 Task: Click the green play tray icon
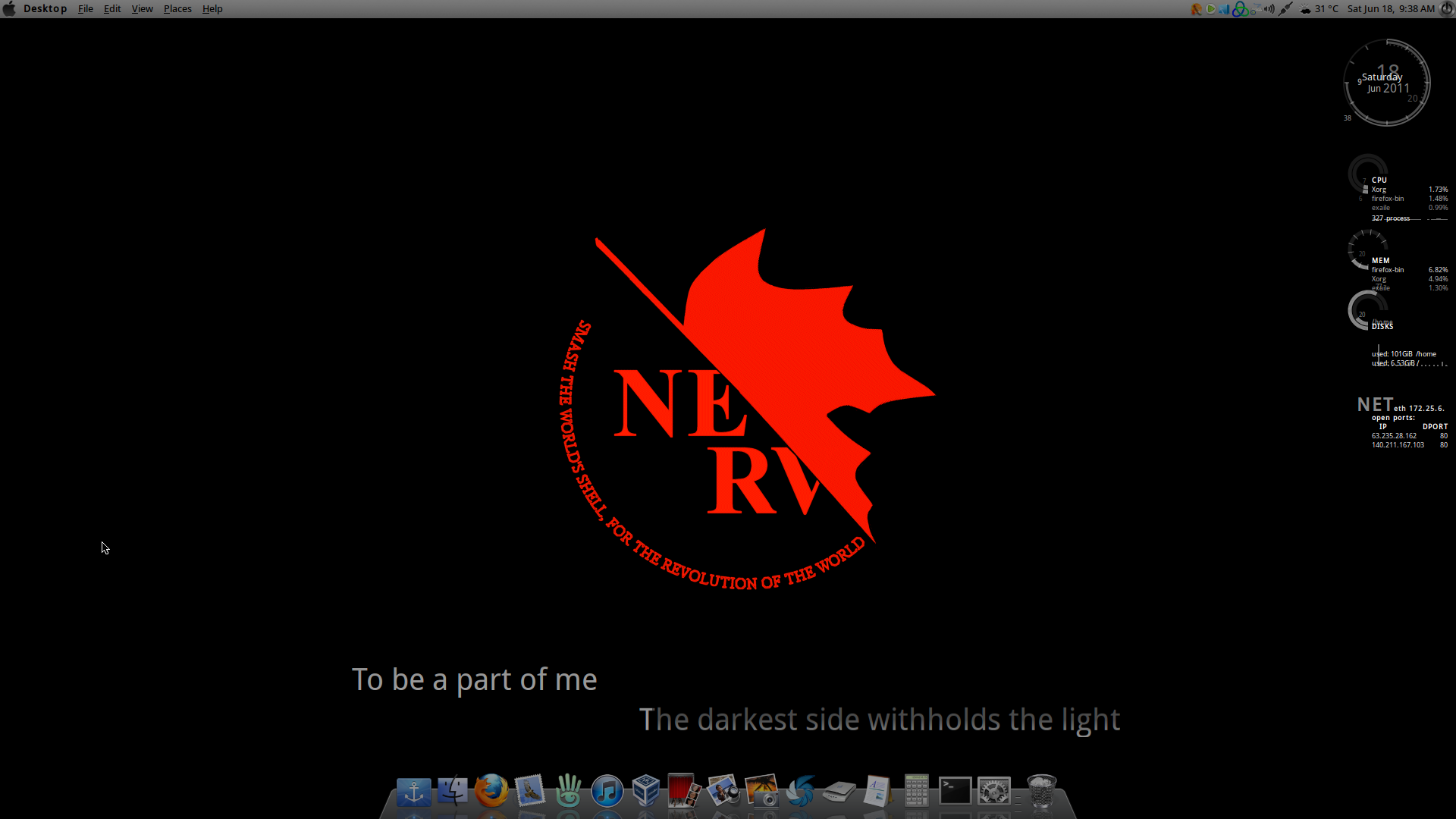[1210, 9]
